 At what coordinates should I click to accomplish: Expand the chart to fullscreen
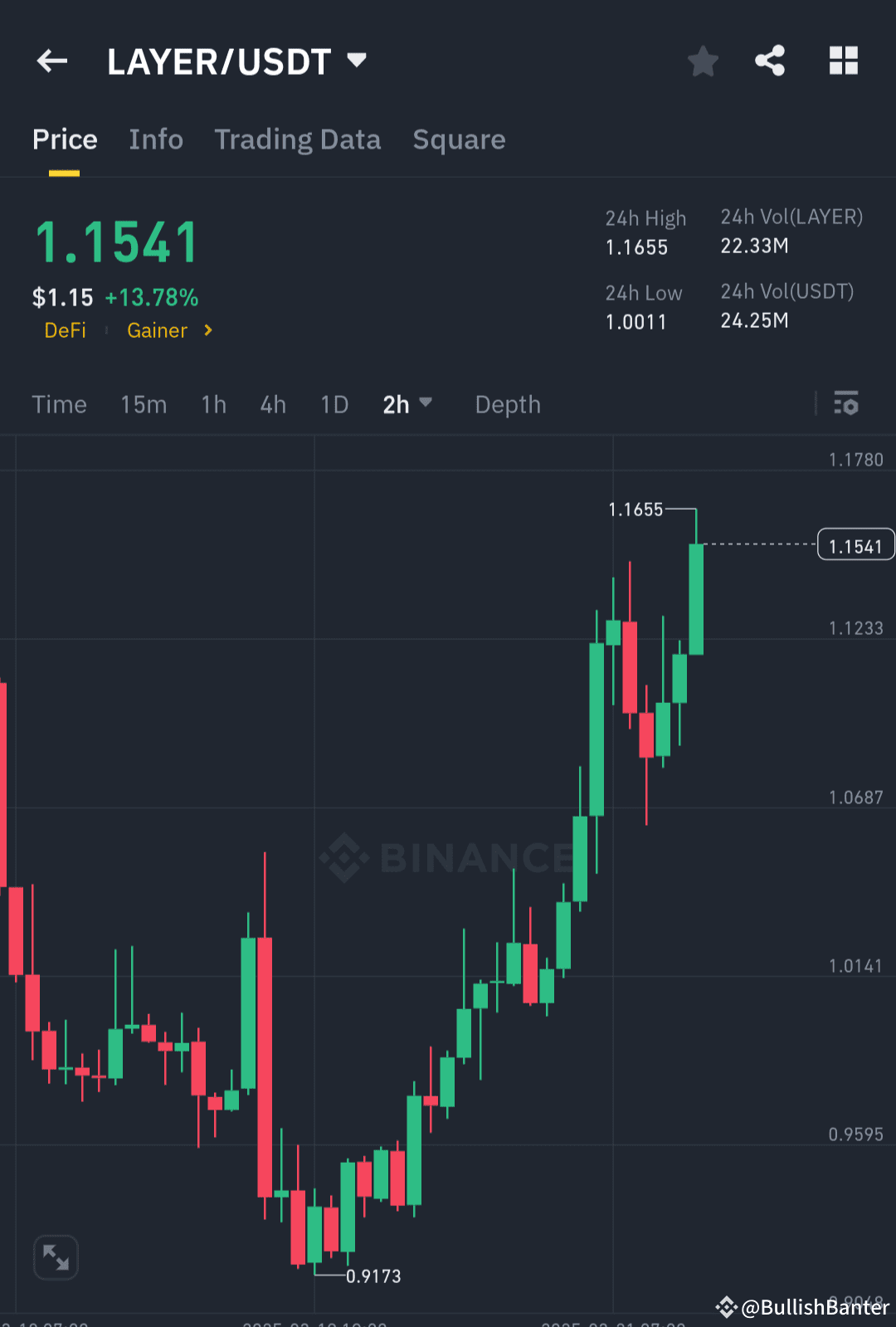pyautogui.click(x=55, y=1257)
